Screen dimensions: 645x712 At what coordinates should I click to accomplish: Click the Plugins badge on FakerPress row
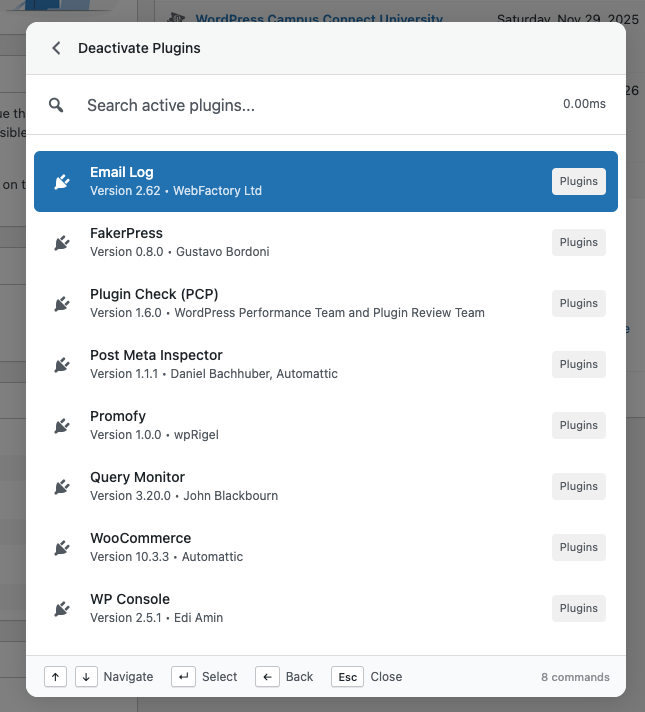[578, 242]
